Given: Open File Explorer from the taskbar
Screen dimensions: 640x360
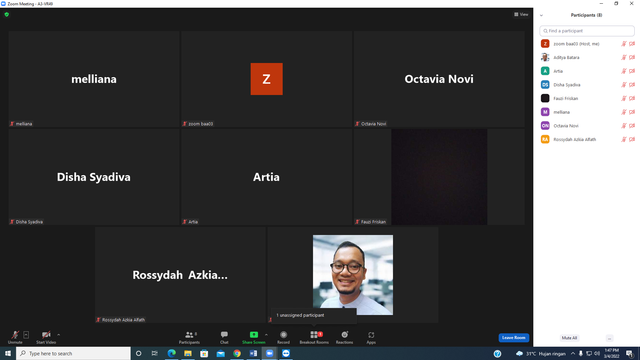Looking at the screenshot, I should coord(188,353).
